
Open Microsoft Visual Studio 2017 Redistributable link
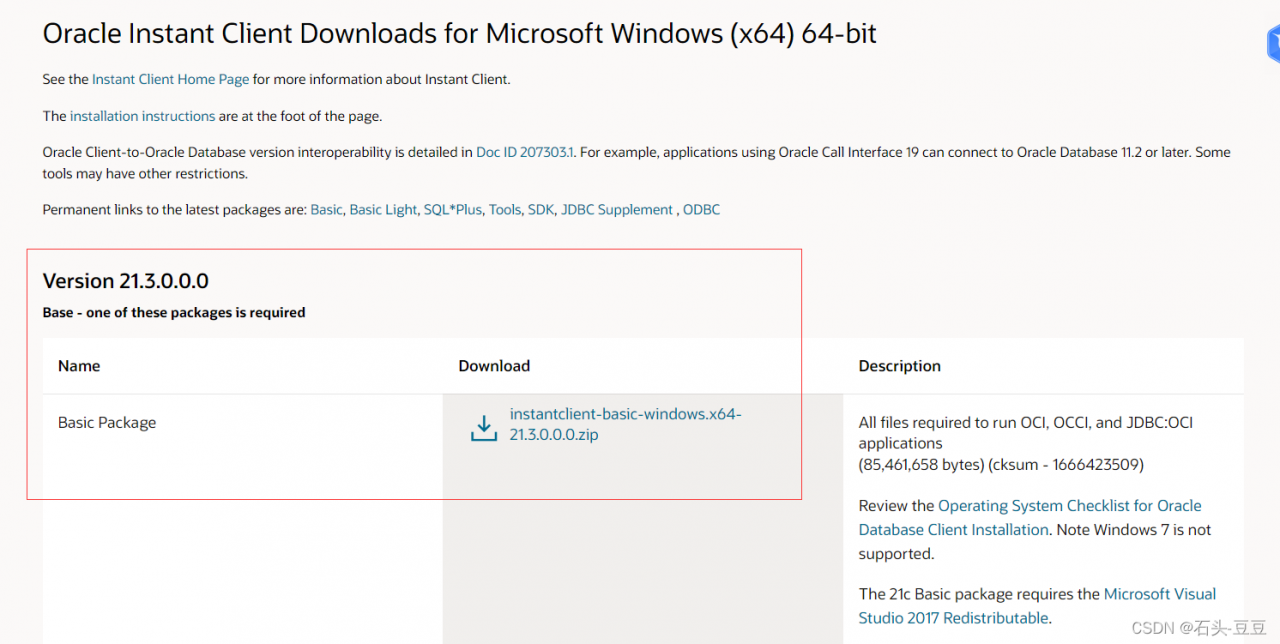1038,605
